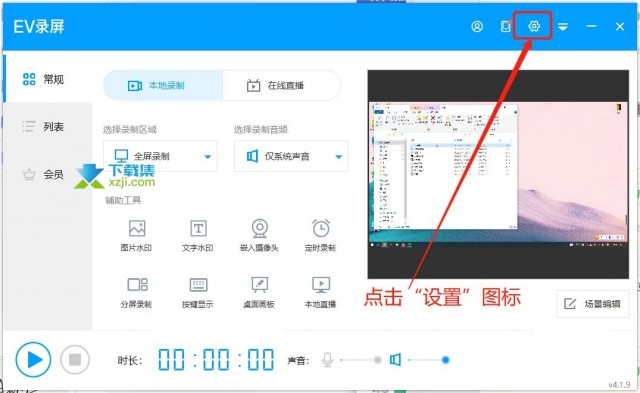Image resolution: width=640 pixels, height=393 pixels.
Task: Open the 嵌入摄像头 tool
Action: [259, 235]
